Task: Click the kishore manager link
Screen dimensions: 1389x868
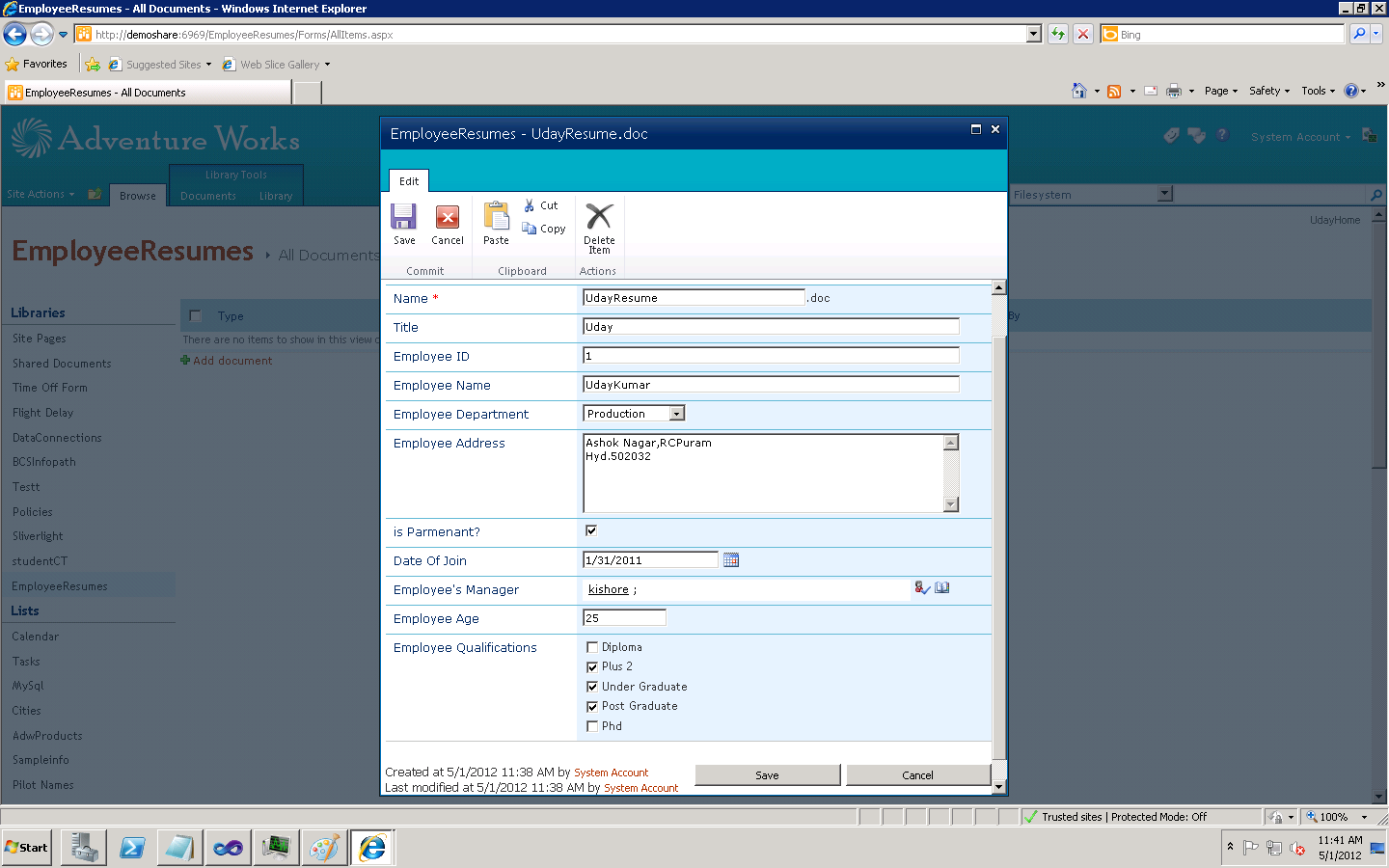Action: [609, 589]
